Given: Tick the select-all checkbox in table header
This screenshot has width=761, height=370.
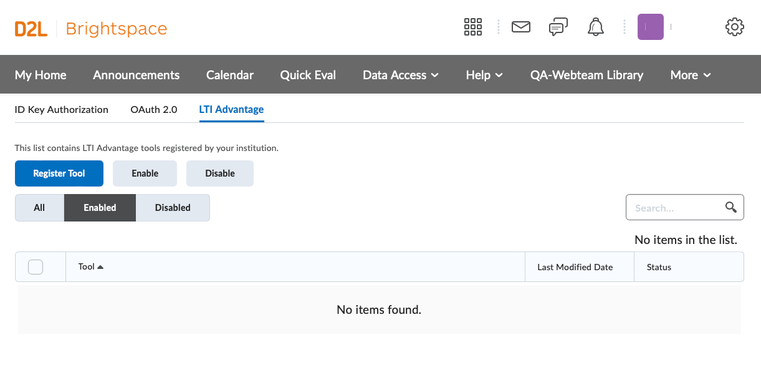Looking at the screenshot, I should tap(35, 267).
